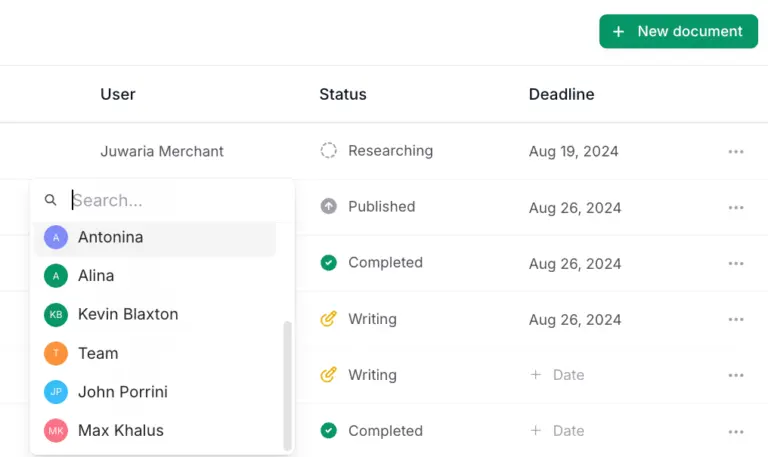Click Max Khalus's MK avatar icon
The image size is (768, 457).
pyautogui.click(x=56, y=431)
